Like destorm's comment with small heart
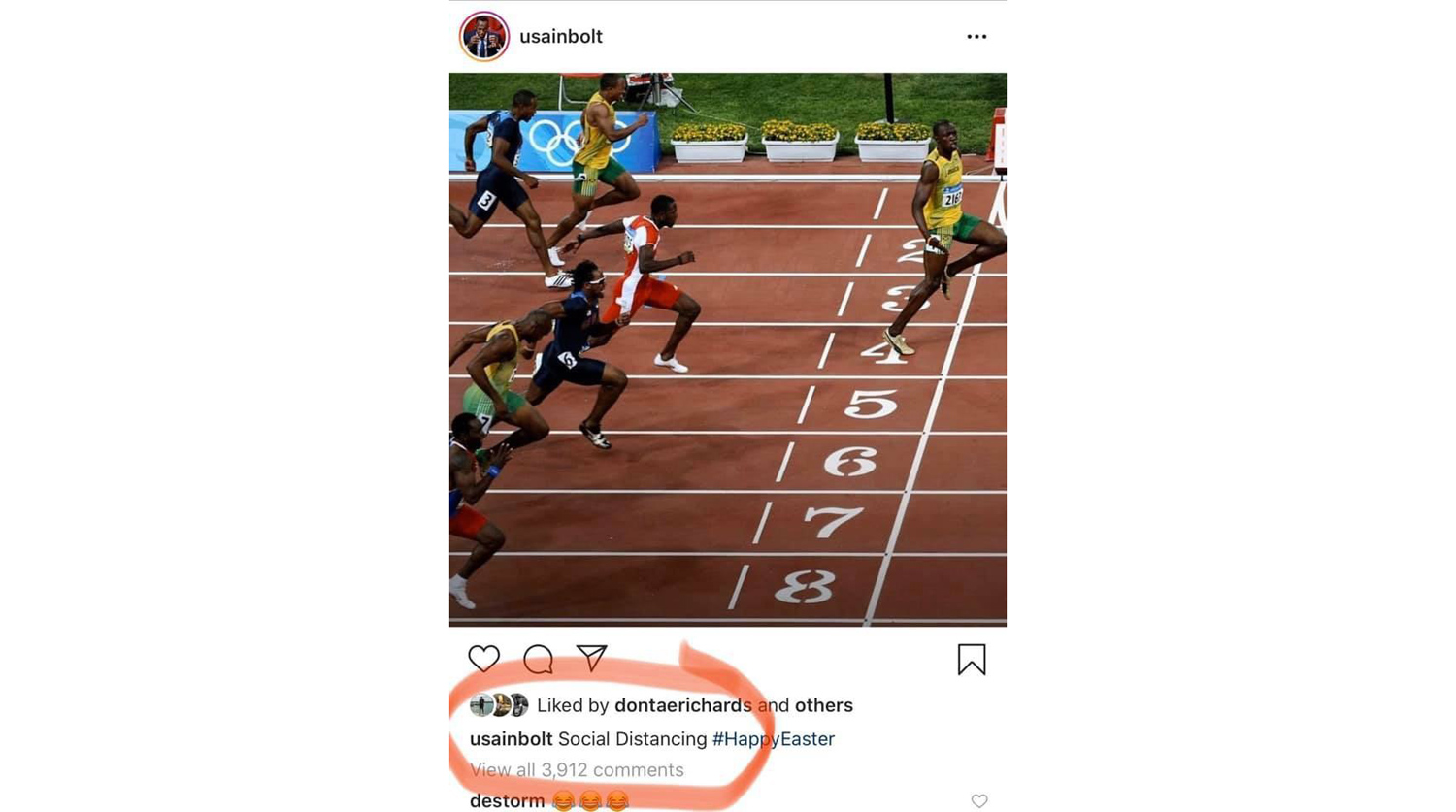Image resolution: width=1456 pixels, height=812 pixels. pos(979,800)
